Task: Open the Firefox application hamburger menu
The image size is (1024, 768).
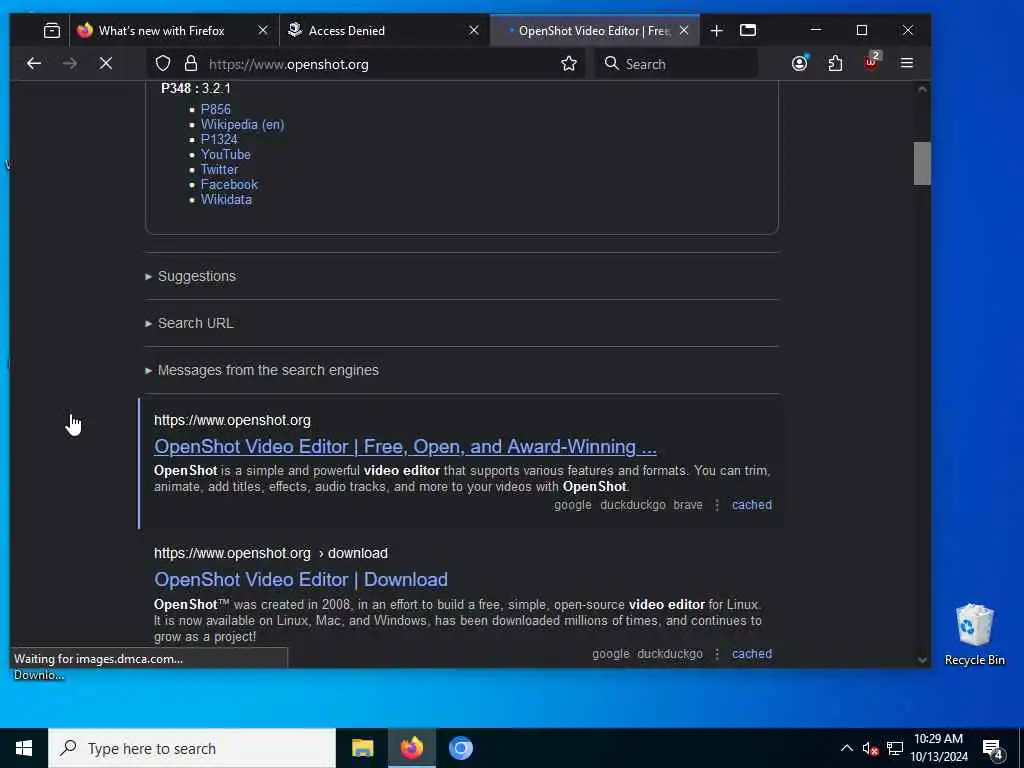Action: click(906, 63)
